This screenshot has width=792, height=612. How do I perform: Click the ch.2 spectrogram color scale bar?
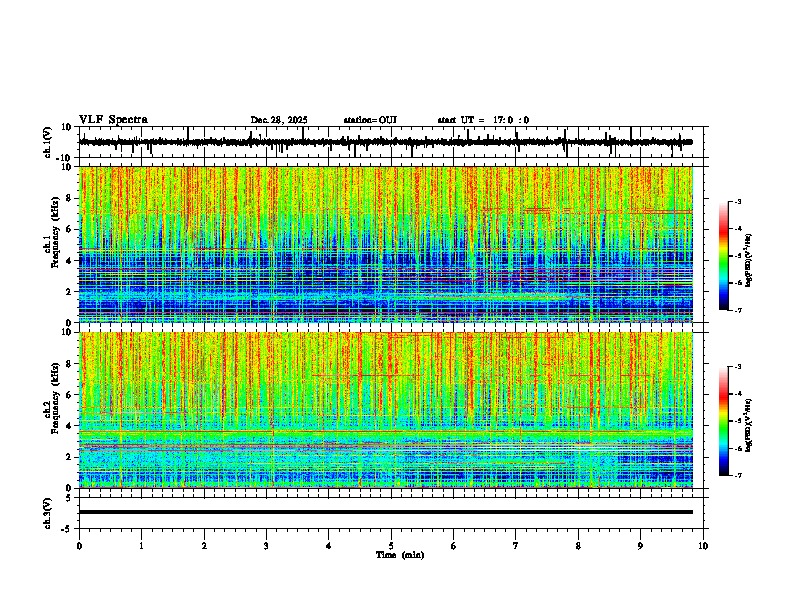724,421
